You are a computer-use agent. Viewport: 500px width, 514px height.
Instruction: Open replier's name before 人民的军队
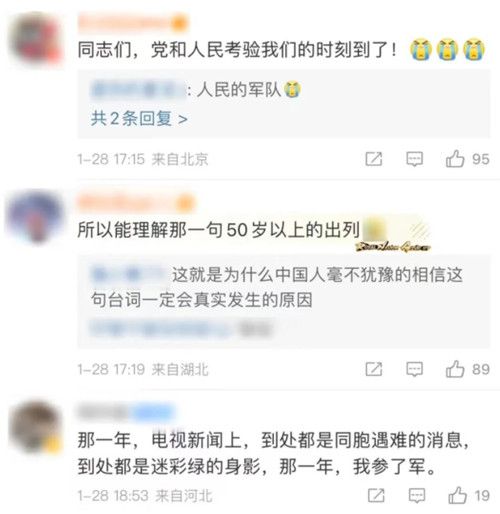(138, 89)
